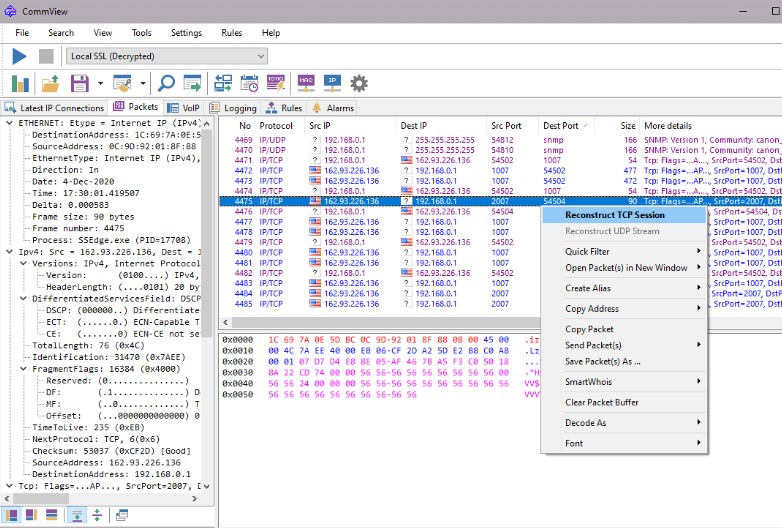
Task: Switch to the VoIP tab
Action: pyautogui.click(x=183, y=108)
